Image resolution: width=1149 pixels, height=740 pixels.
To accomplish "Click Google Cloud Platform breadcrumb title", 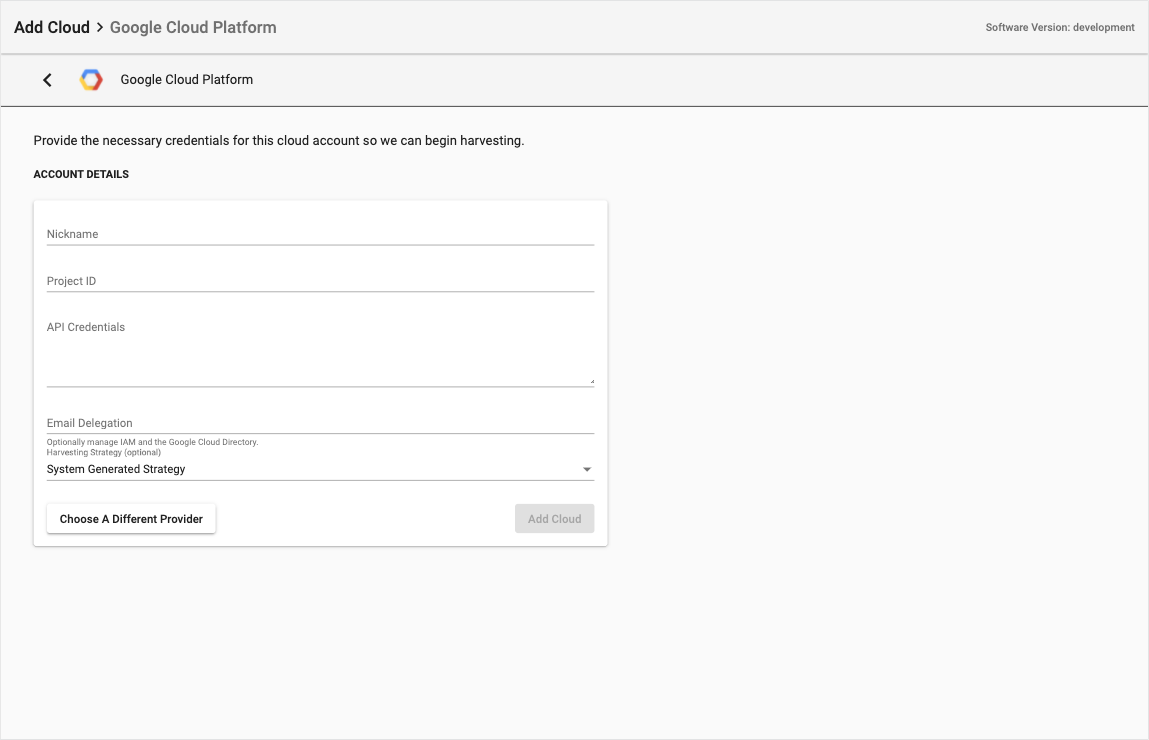I will coord(193,27).
